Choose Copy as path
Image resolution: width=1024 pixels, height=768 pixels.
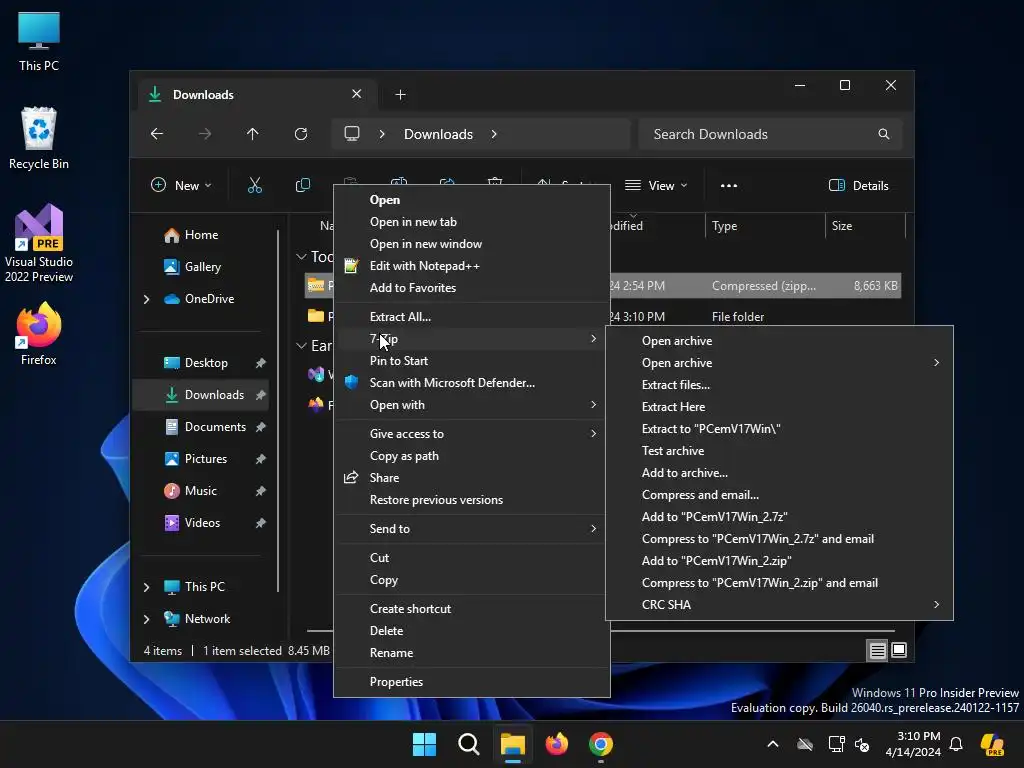coord(472,456)
